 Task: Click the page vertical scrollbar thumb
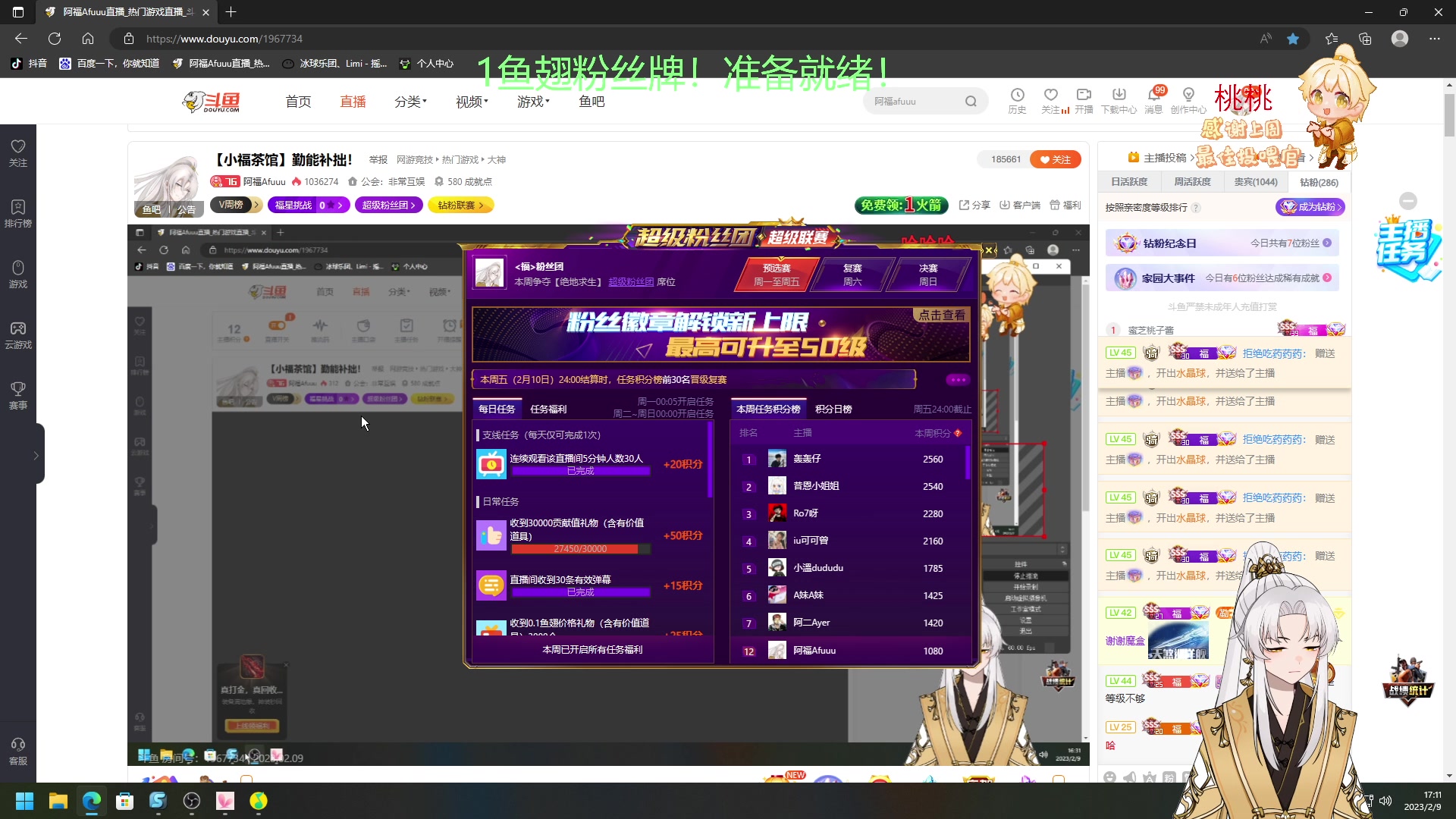(x=1449, y=114)
